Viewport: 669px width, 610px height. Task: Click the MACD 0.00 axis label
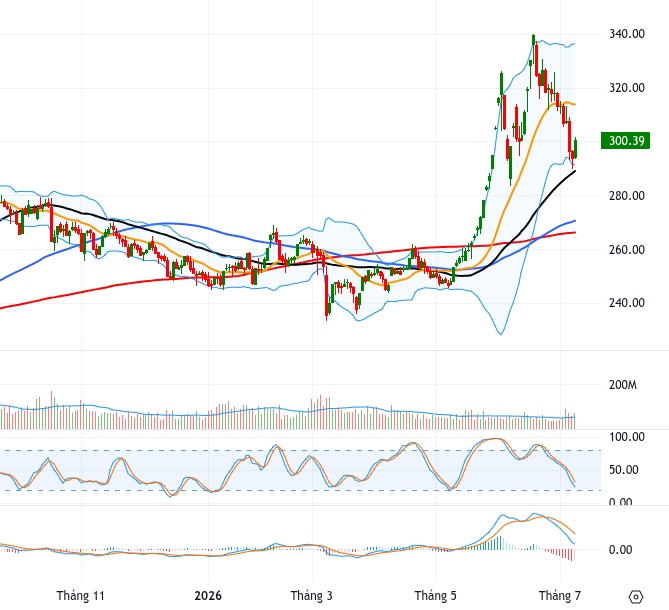(x=620, y=549)
